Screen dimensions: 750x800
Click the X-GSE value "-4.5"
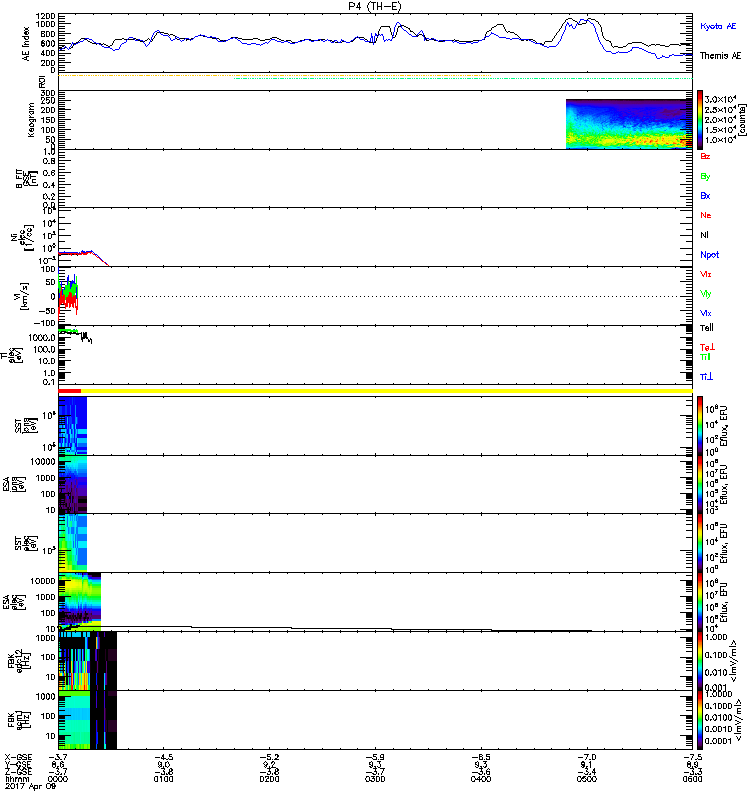click(x=163, y=757)
